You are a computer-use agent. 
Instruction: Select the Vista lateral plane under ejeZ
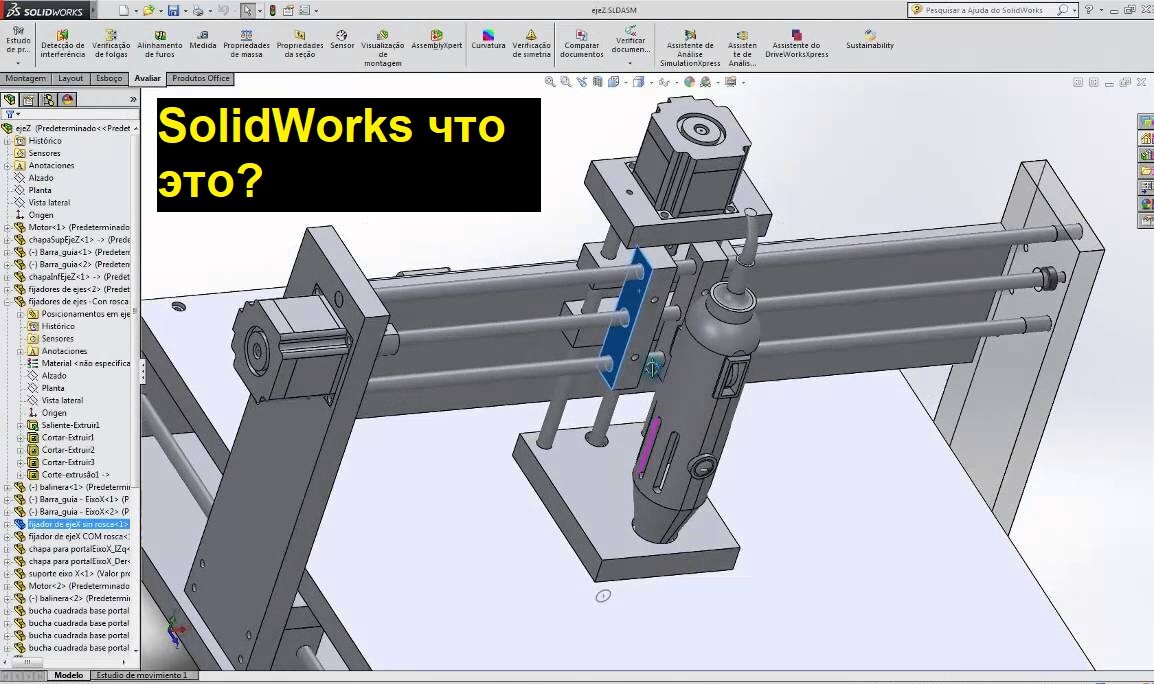(x=49, y=202)
